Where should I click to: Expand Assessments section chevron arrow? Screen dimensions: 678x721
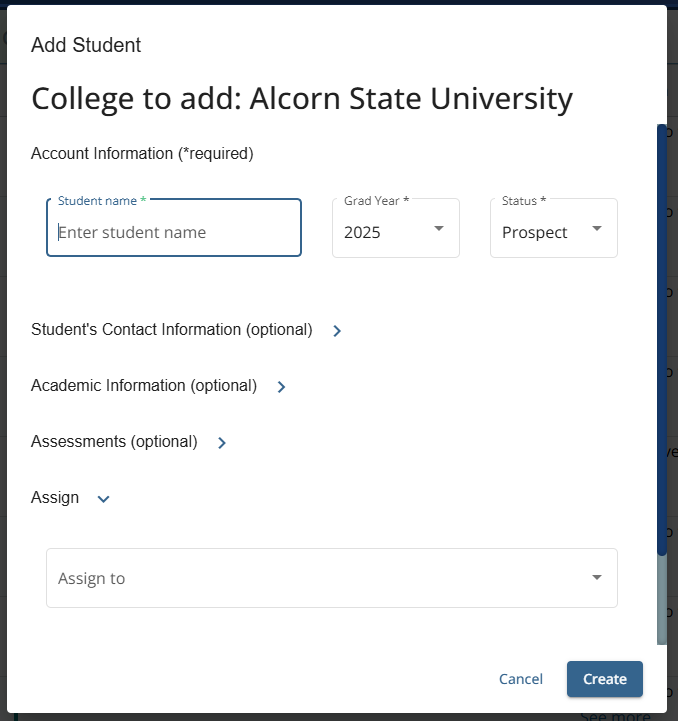(222, 443)
